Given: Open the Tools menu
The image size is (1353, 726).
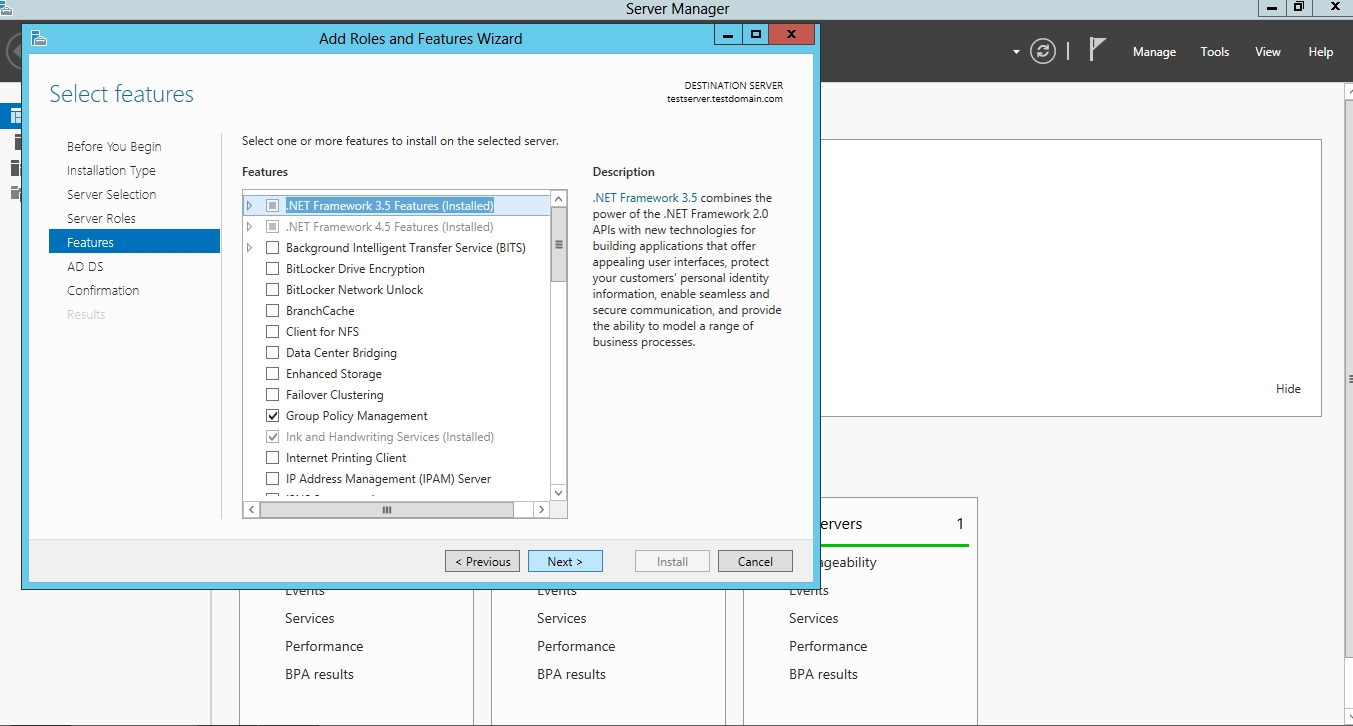Looking at the screenshot, I should [x=1214, y=52].
